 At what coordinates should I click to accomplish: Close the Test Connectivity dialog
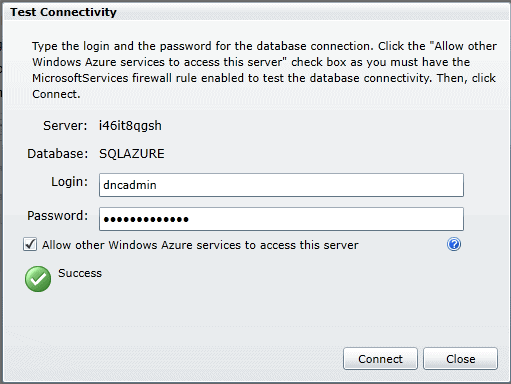coord(461,359)
